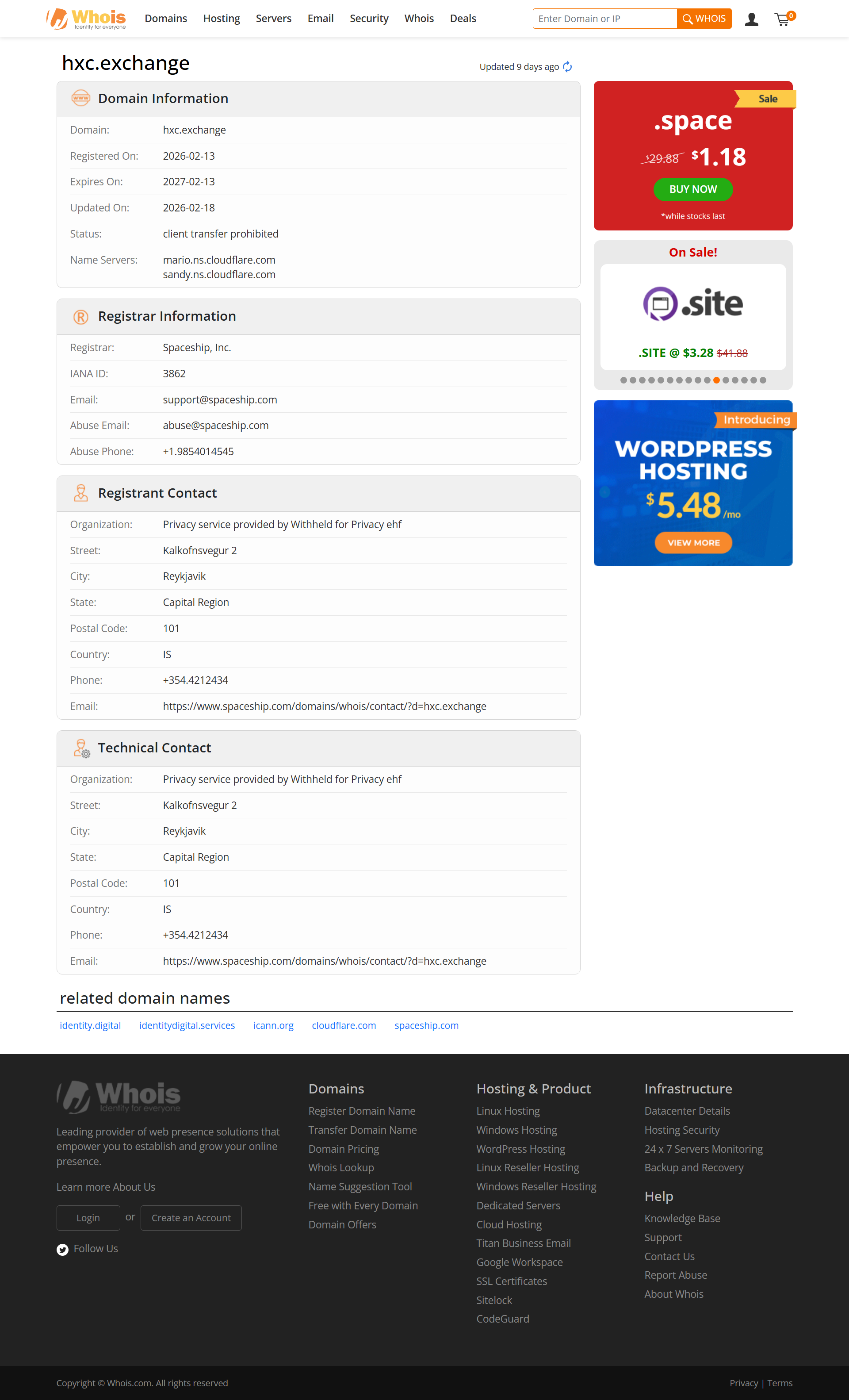Open Datacenter Details link
This screenshot has width=849, height=1400.
pyautogui.click(x=687, y=1111)
